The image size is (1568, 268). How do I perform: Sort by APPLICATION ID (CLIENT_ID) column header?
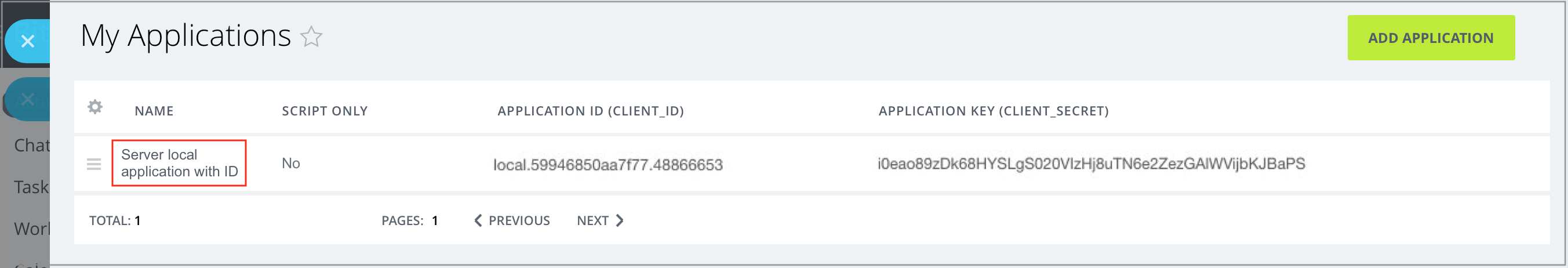click(591, 111)
